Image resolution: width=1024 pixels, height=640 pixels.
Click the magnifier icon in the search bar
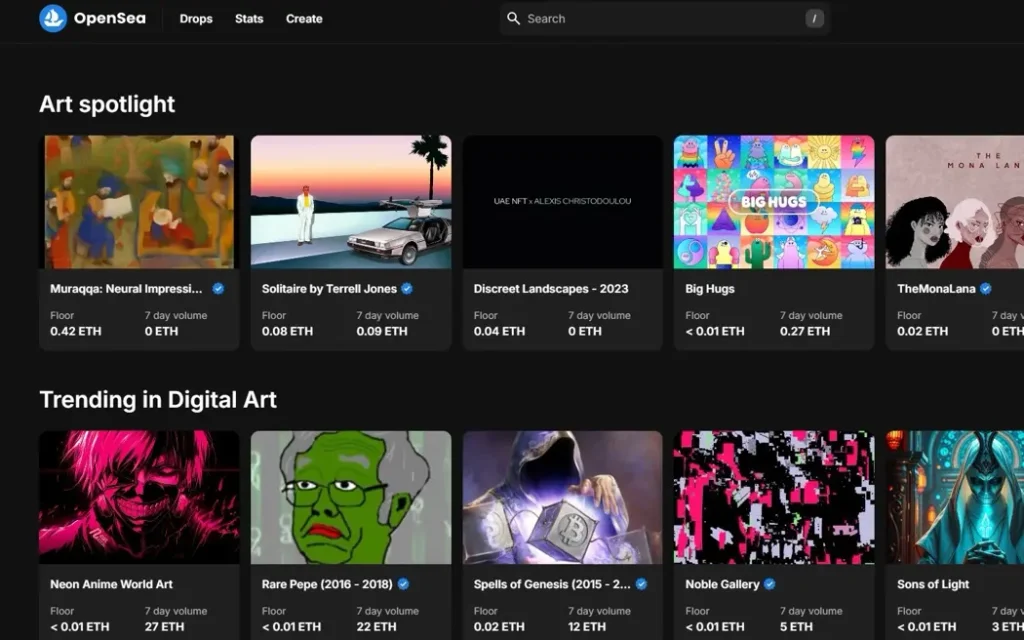tap(514, 18)
